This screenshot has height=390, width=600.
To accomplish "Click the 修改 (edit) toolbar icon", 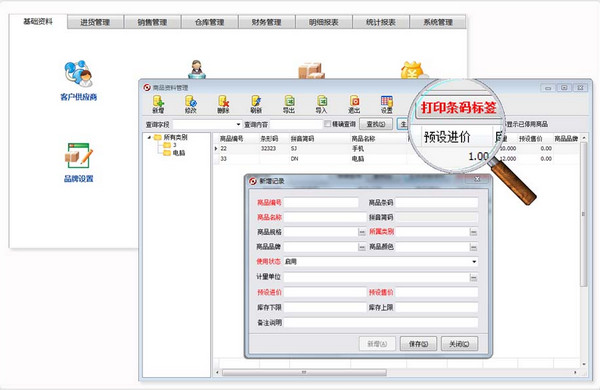I will [191, 104].
